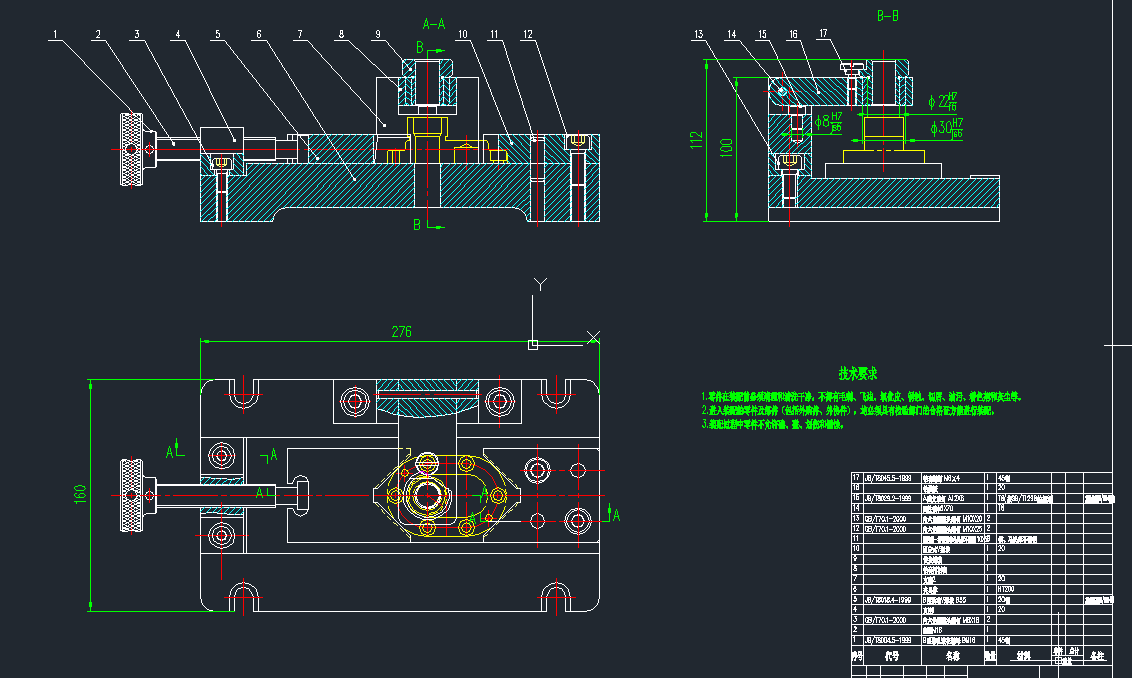Click the 材料 header cell in parts list
Image resolution: width=1132 pixels, height=678 pixels.
1024,656
